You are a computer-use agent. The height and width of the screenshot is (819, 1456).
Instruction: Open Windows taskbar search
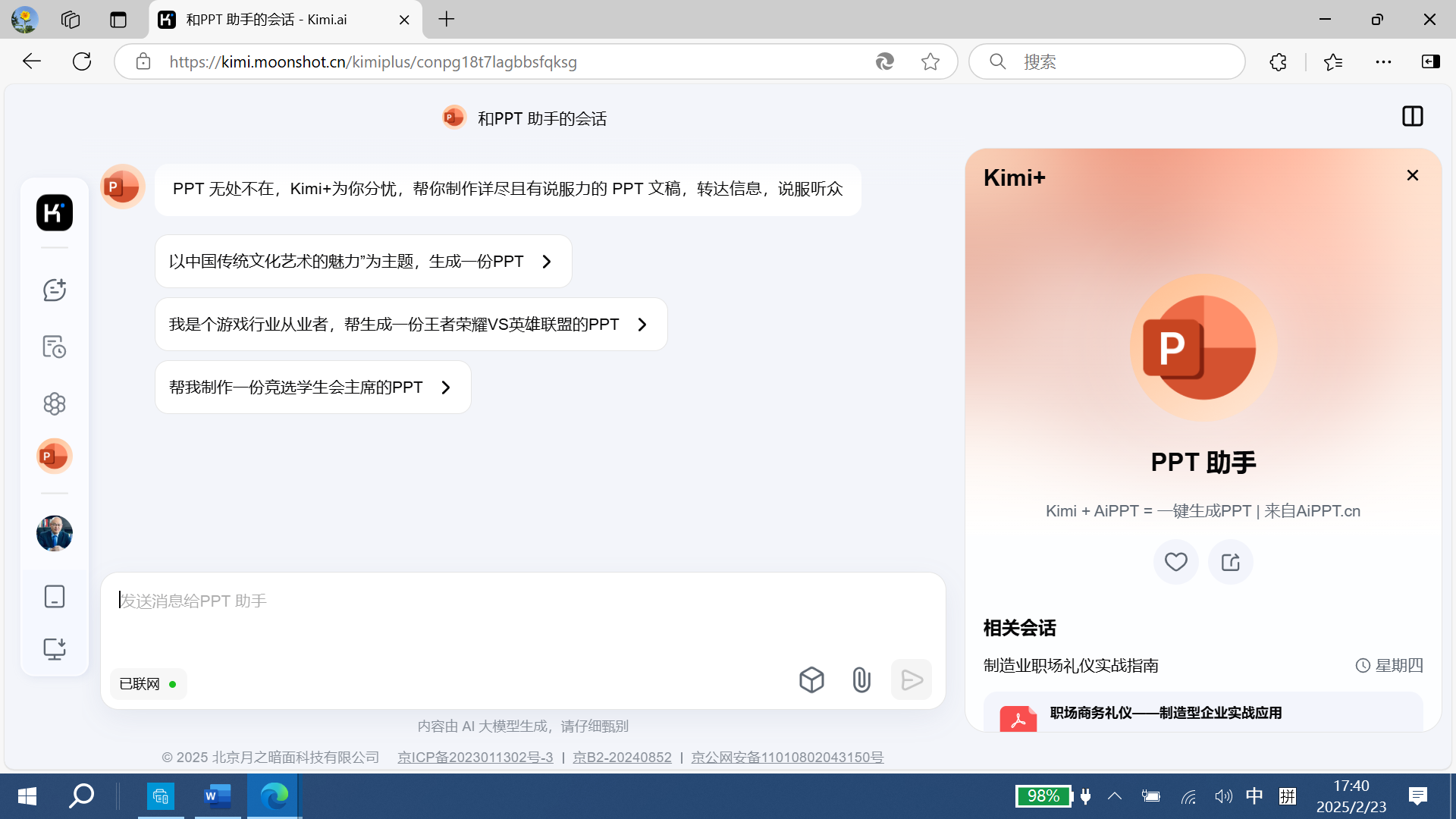[x=81, y=796]
